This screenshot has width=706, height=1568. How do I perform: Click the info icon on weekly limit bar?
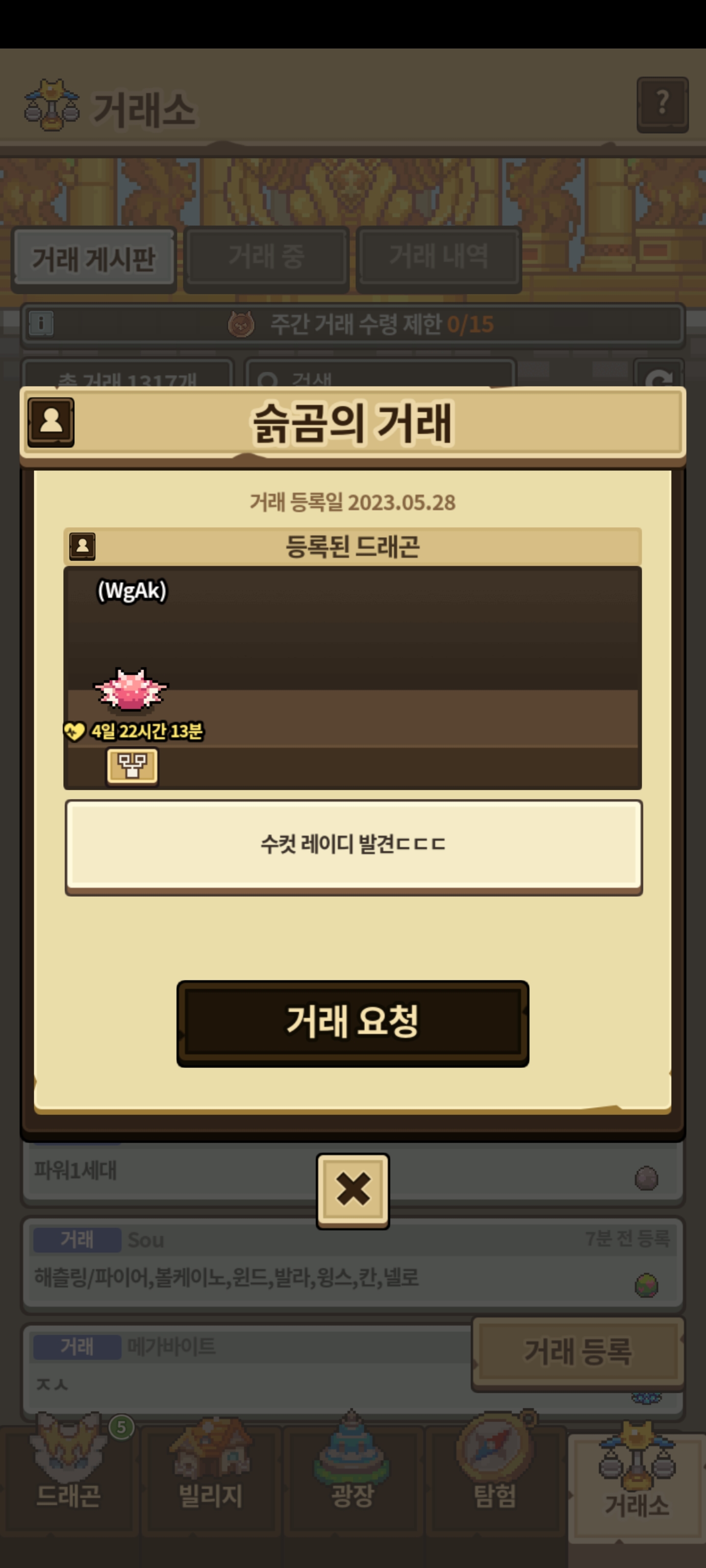click(41, 323)
